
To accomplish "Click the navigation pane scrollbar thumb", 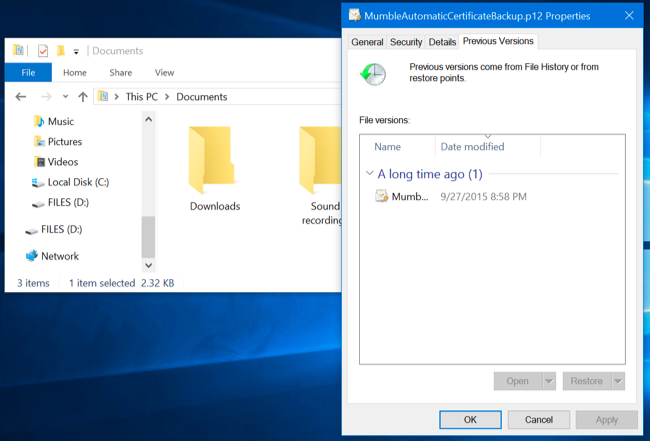I will tap(148, 237).
